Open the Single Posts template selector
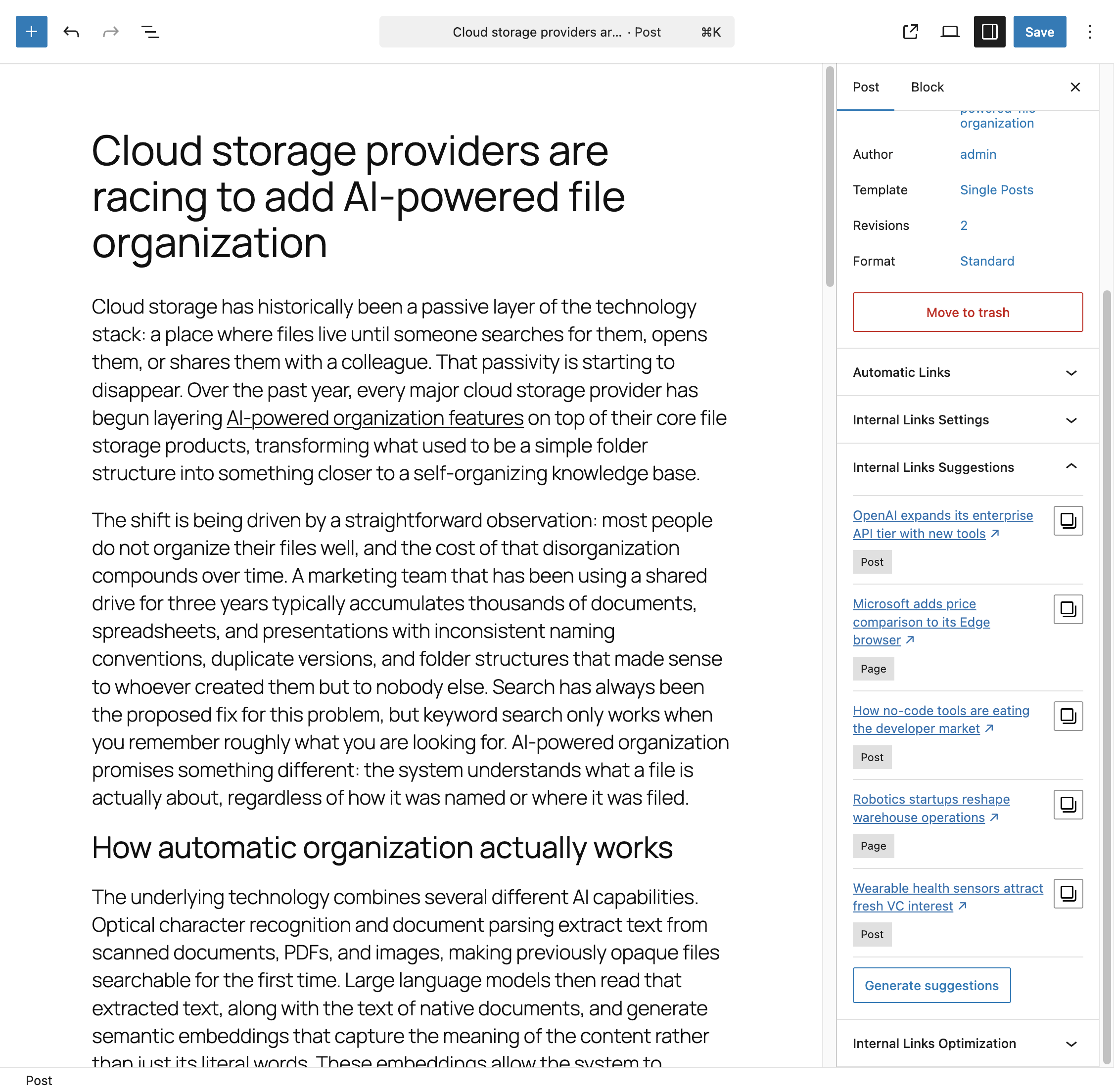Viewport: 1114px width, 1092px height. 996,190
